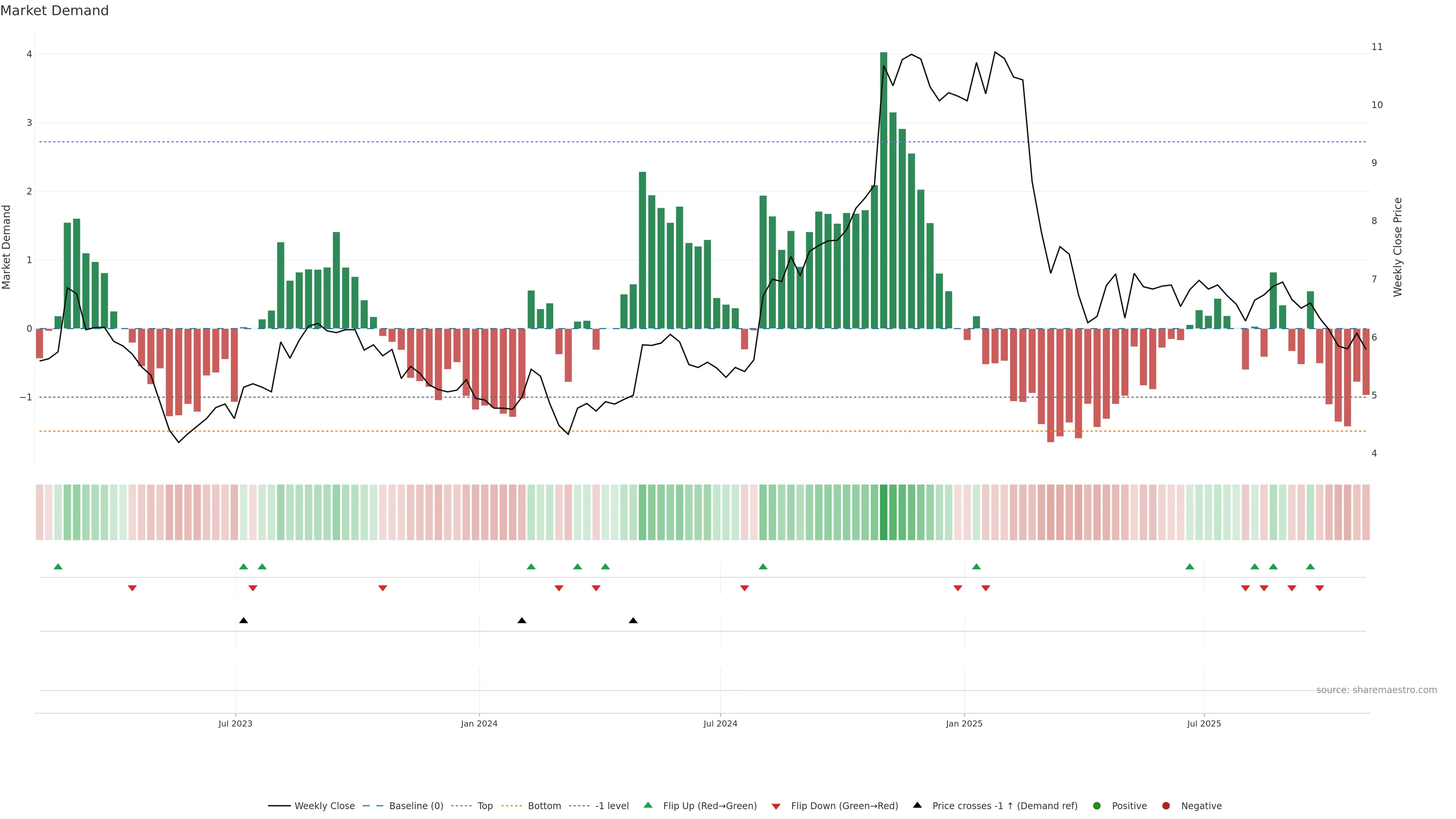Image resolution: width=1456 pixels, height=819 pixels.
Task: Click the Jul 2024 x-axis label
Action: pos(720,723)
